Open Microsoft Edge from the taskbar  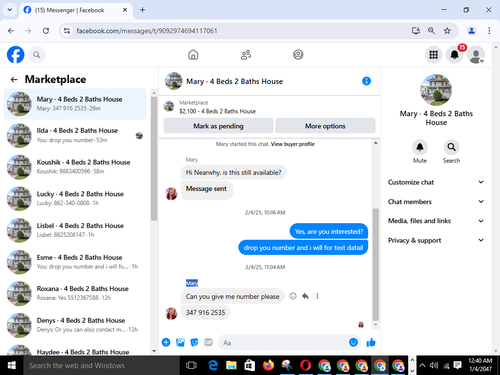(213, 365)
